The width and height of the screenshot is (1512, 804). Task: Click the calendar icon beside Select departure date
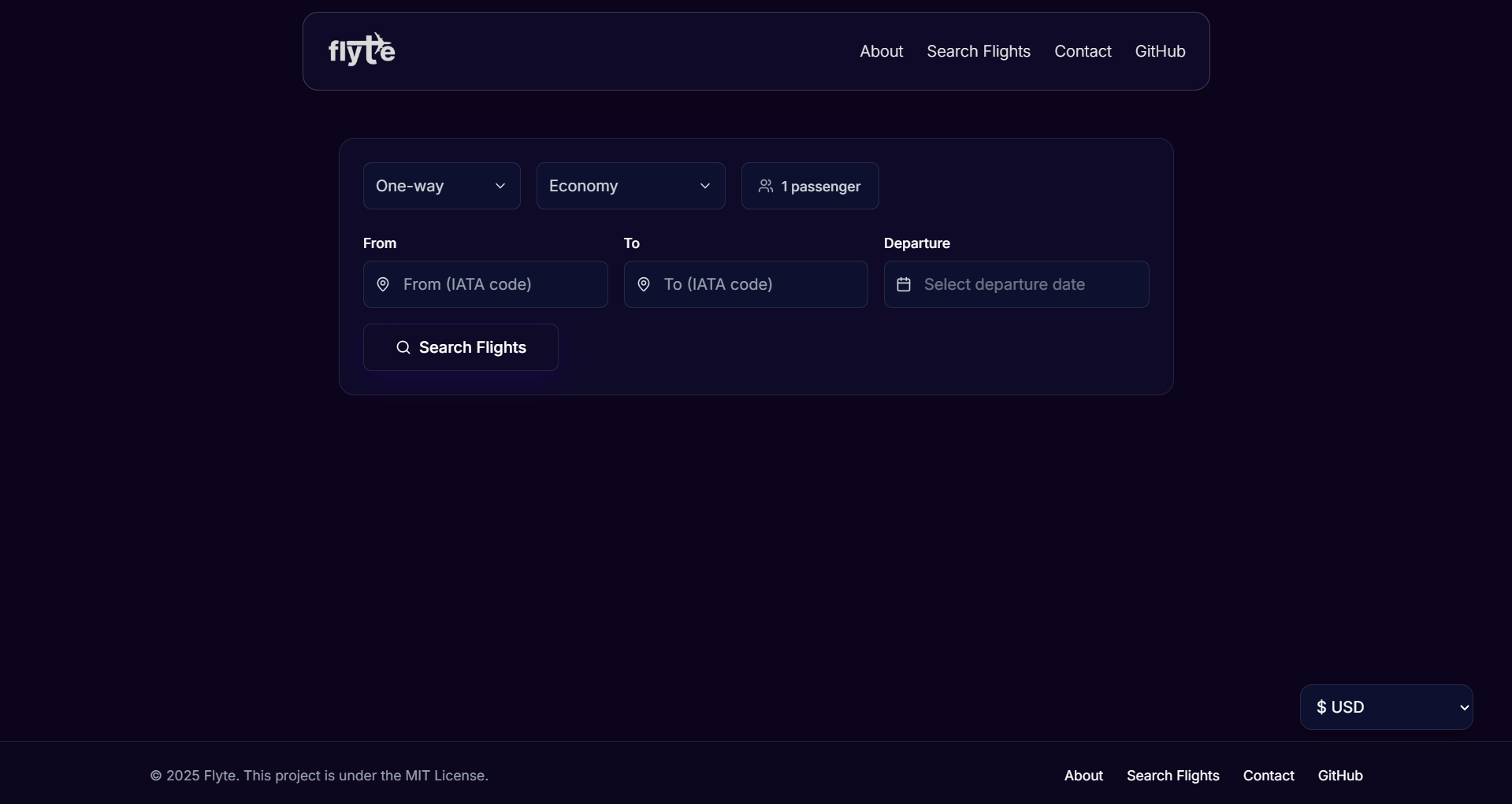coord(904,284)
